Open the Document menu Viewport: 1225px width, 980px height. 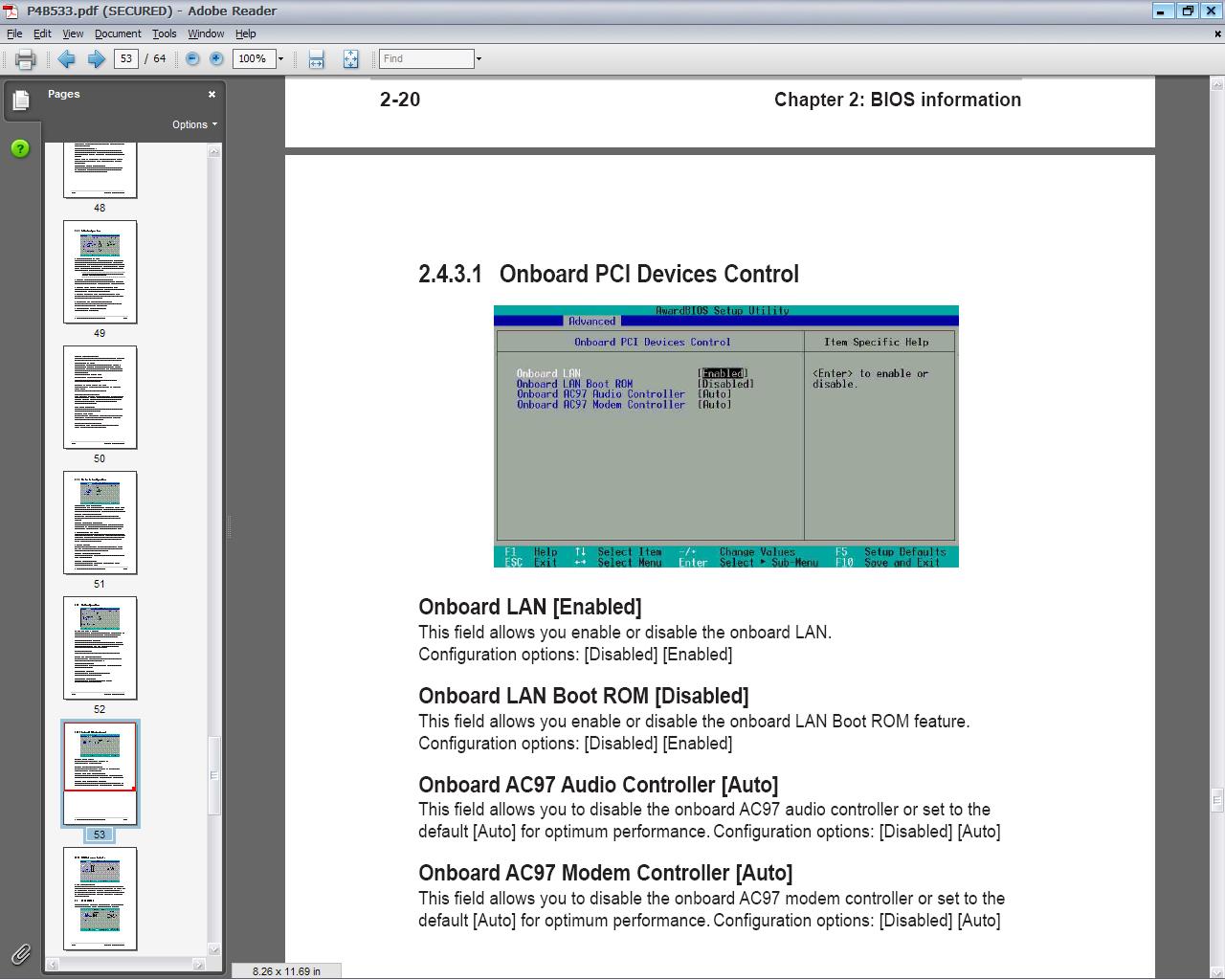pos(118,33)
